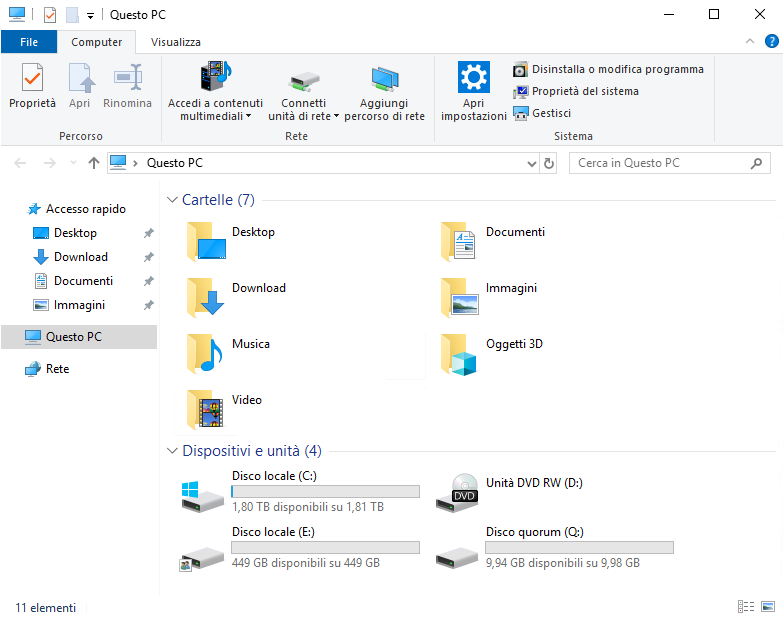This screenshot has height=619, width=784.
Task: Select Accesso rapido in navigation pane
Action: tap(76, 209)
